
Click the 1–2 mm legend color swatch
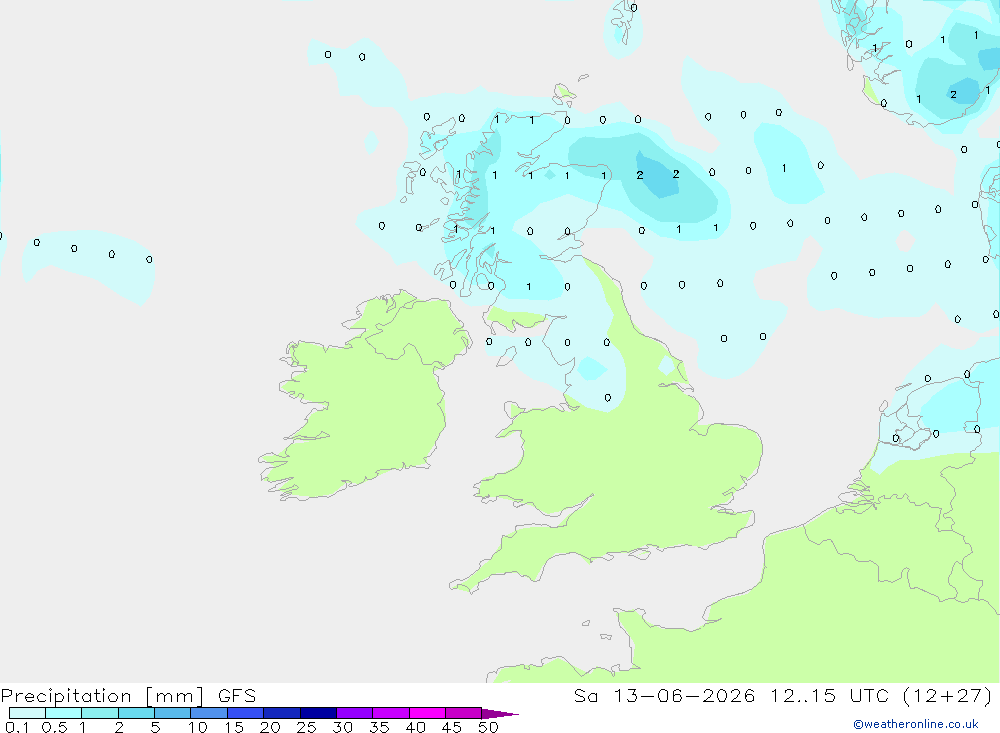pos(100,713)
